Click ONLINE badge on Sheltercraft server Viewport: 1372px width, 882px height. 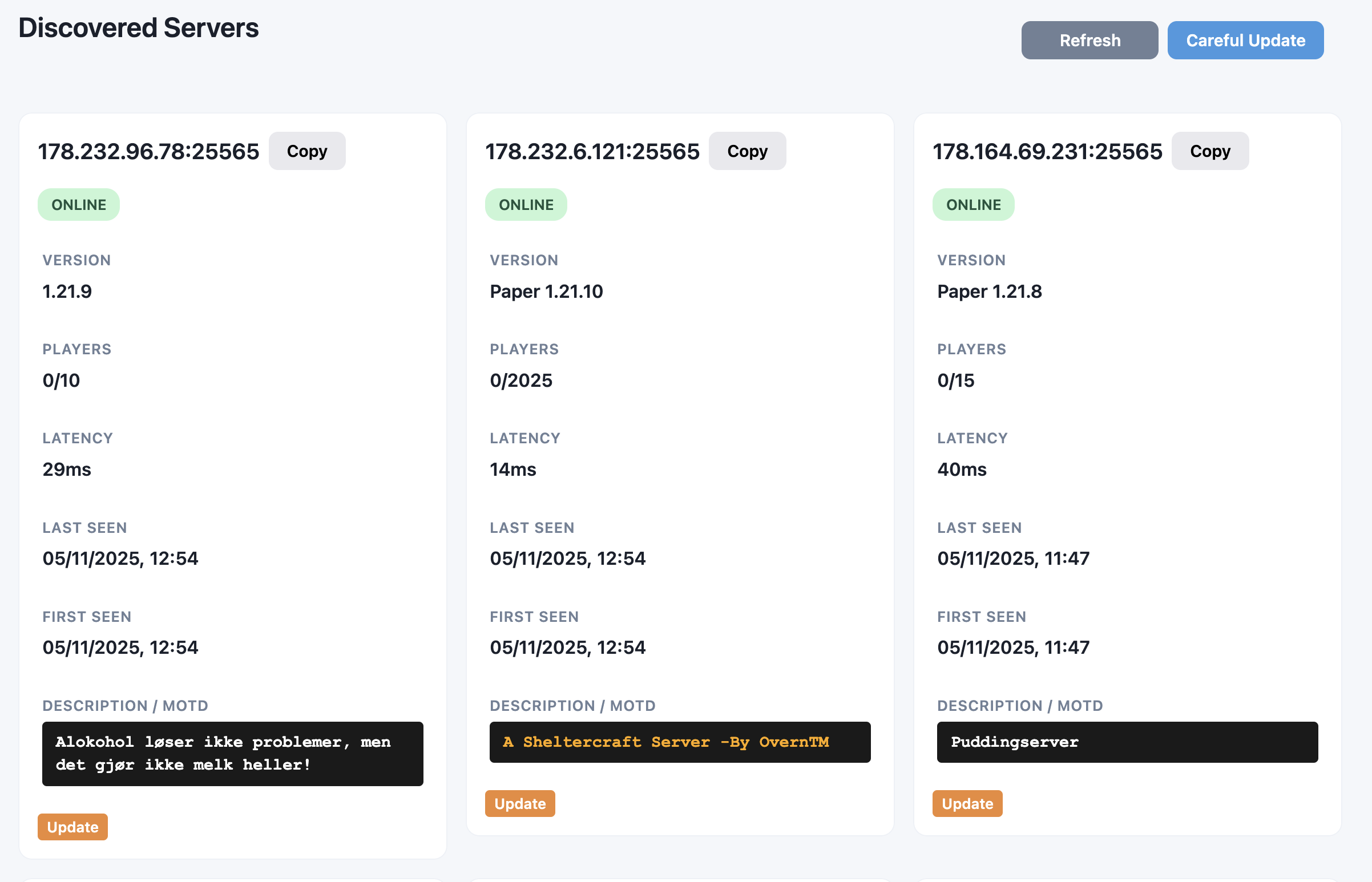[526, 204]
